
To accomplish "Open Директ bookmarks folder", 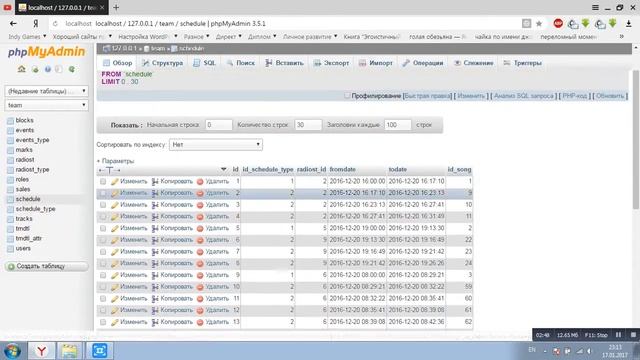I will pos(229,37).
